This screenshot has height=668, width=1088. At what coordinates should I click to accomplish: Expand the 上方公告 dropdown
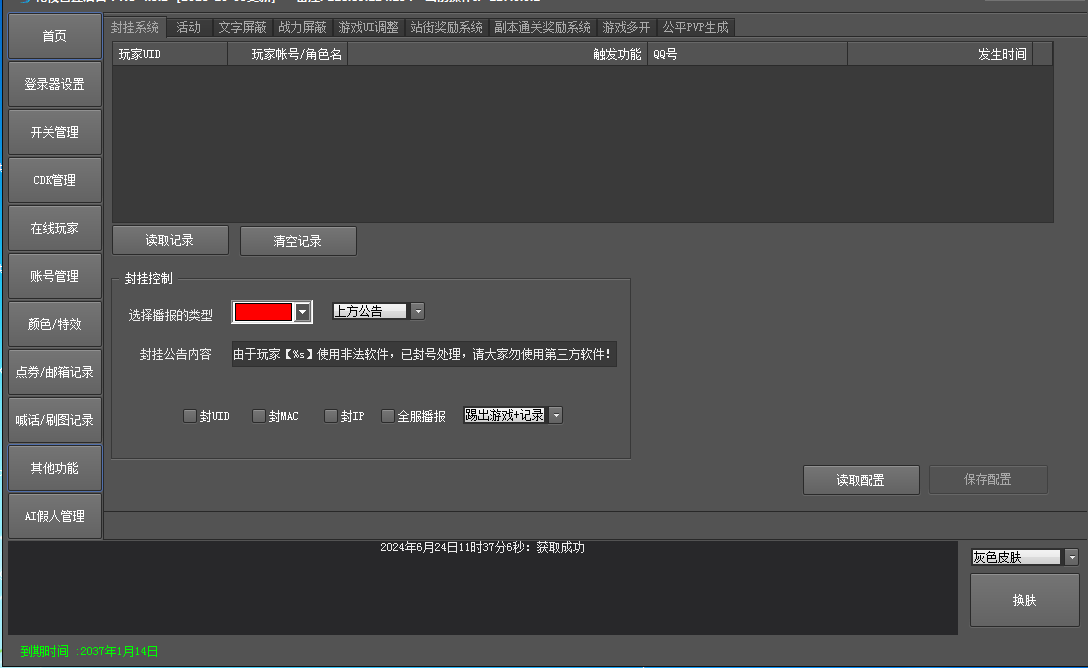click(x=418, y=311)
